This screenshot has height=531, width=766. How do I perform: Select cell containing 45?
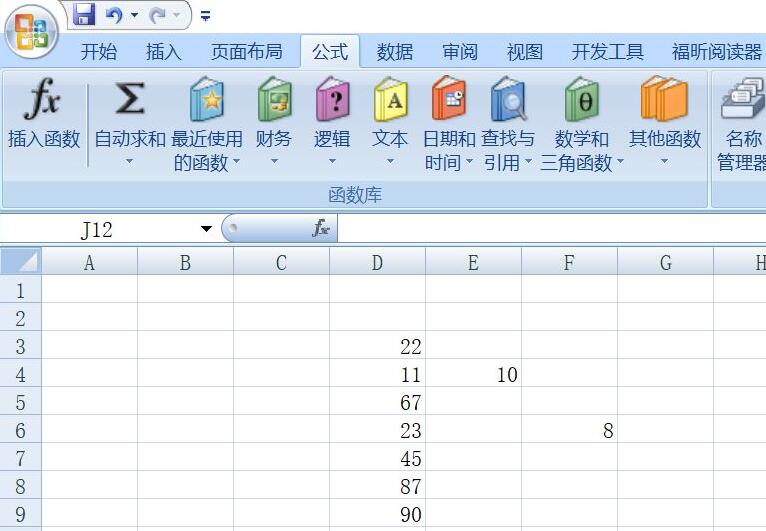click(378, 458)
